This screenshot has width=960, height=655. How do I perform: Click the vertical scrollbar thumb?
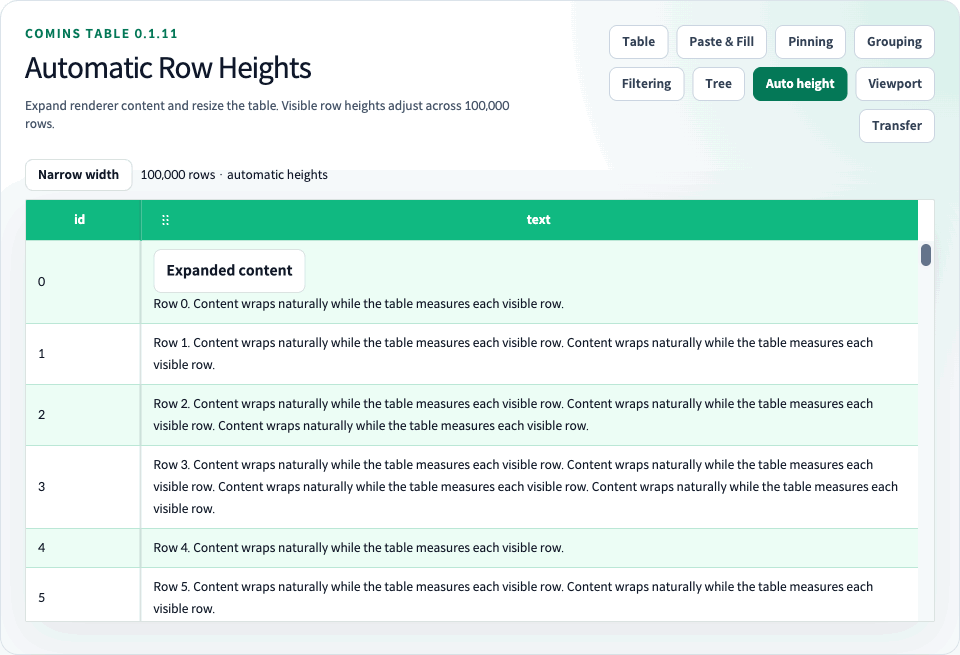[x=926, y=255]
